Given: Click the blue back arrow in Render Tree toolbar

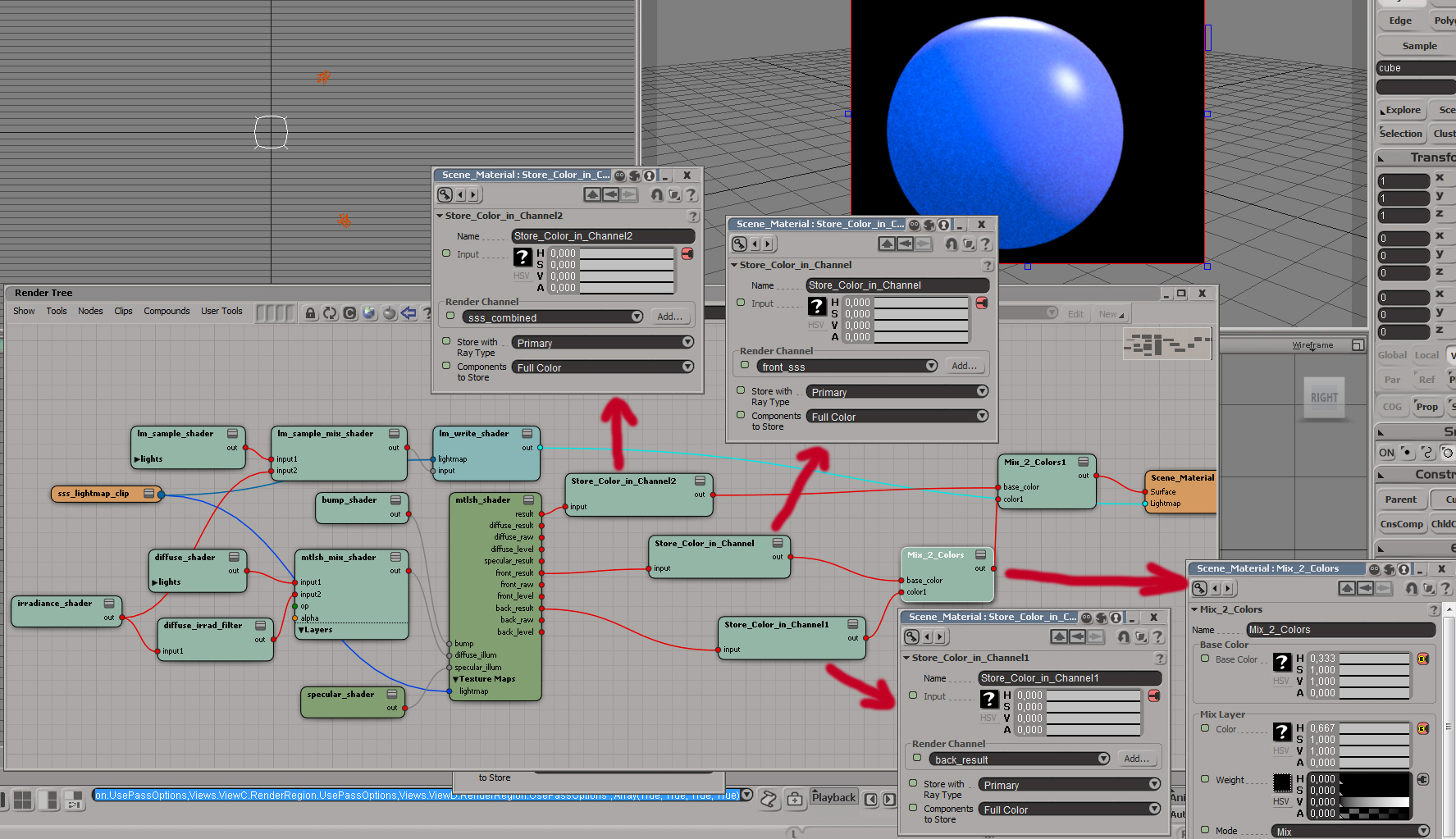Looking at the screenshot, I should 408,312.
